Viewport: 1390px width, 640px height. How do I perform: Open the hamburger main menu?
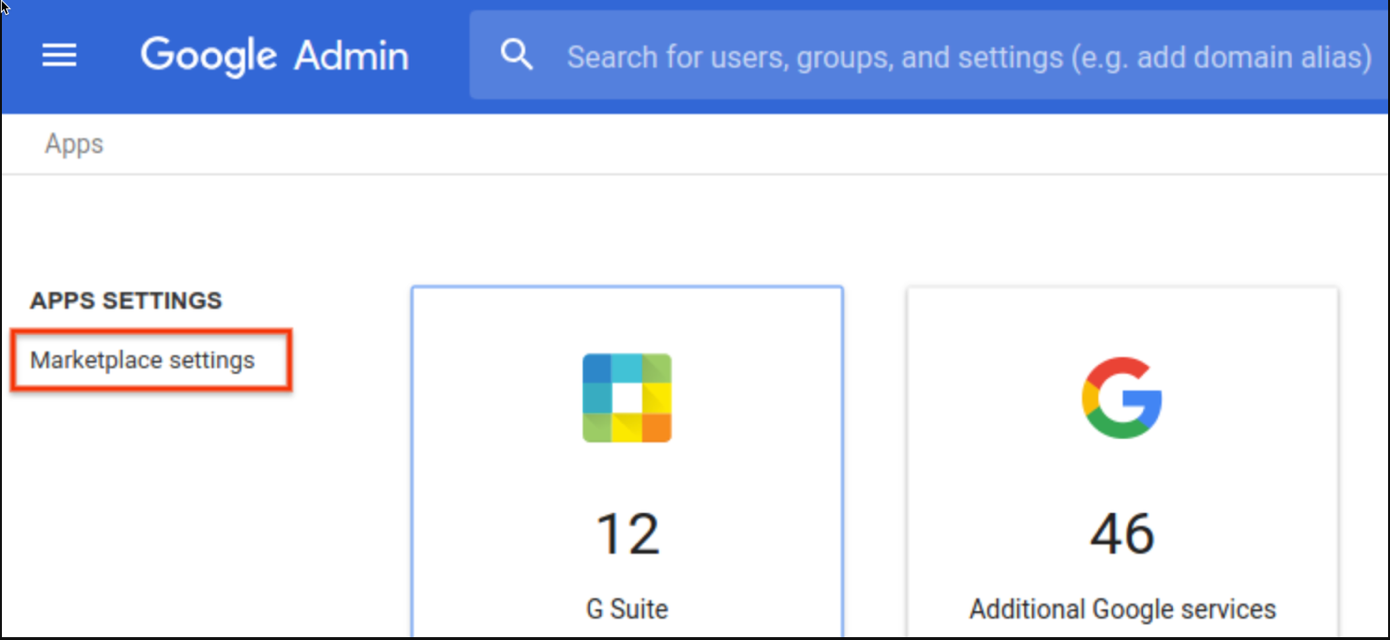pyautogui.click(x=59, y=56)
